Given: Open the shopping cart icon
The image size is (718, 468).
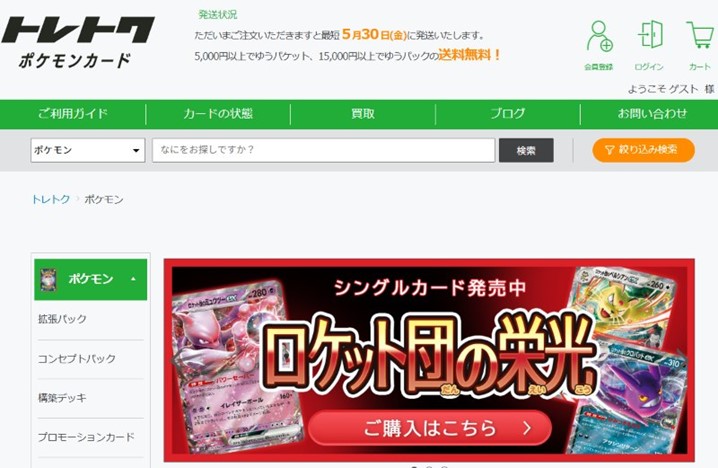Looking at the screenshot, I should (700, 35).
